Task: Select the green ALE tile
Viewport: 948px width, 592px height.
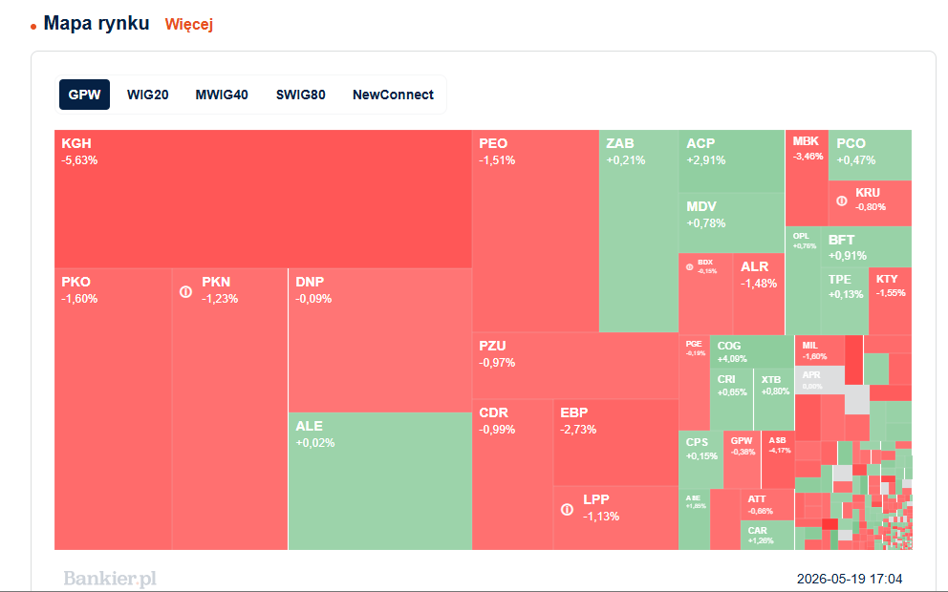Action: (380, 481)
